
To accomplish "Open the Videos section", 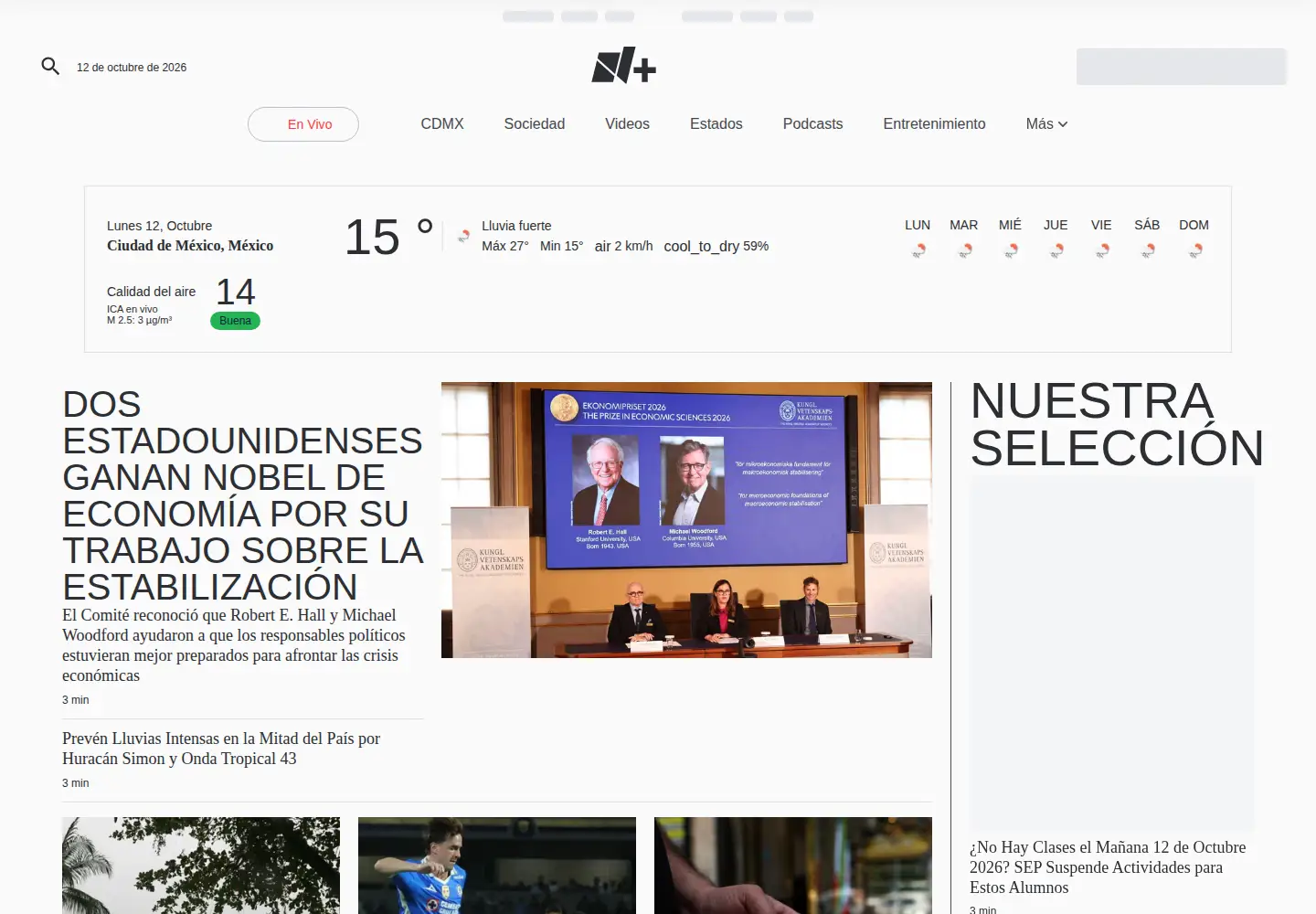I will click(627, 123).
